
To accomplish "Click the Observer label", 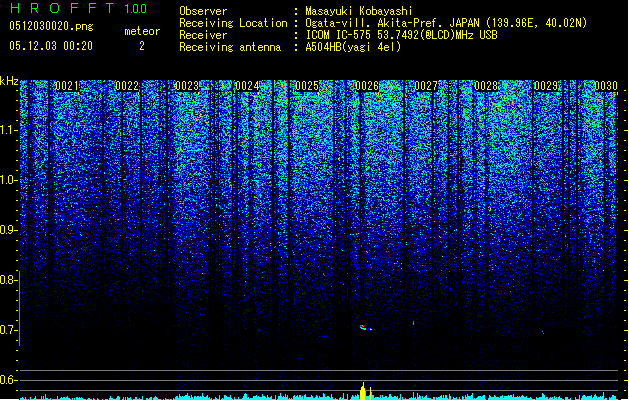I will pyautogui.click(x=203, y=11).
